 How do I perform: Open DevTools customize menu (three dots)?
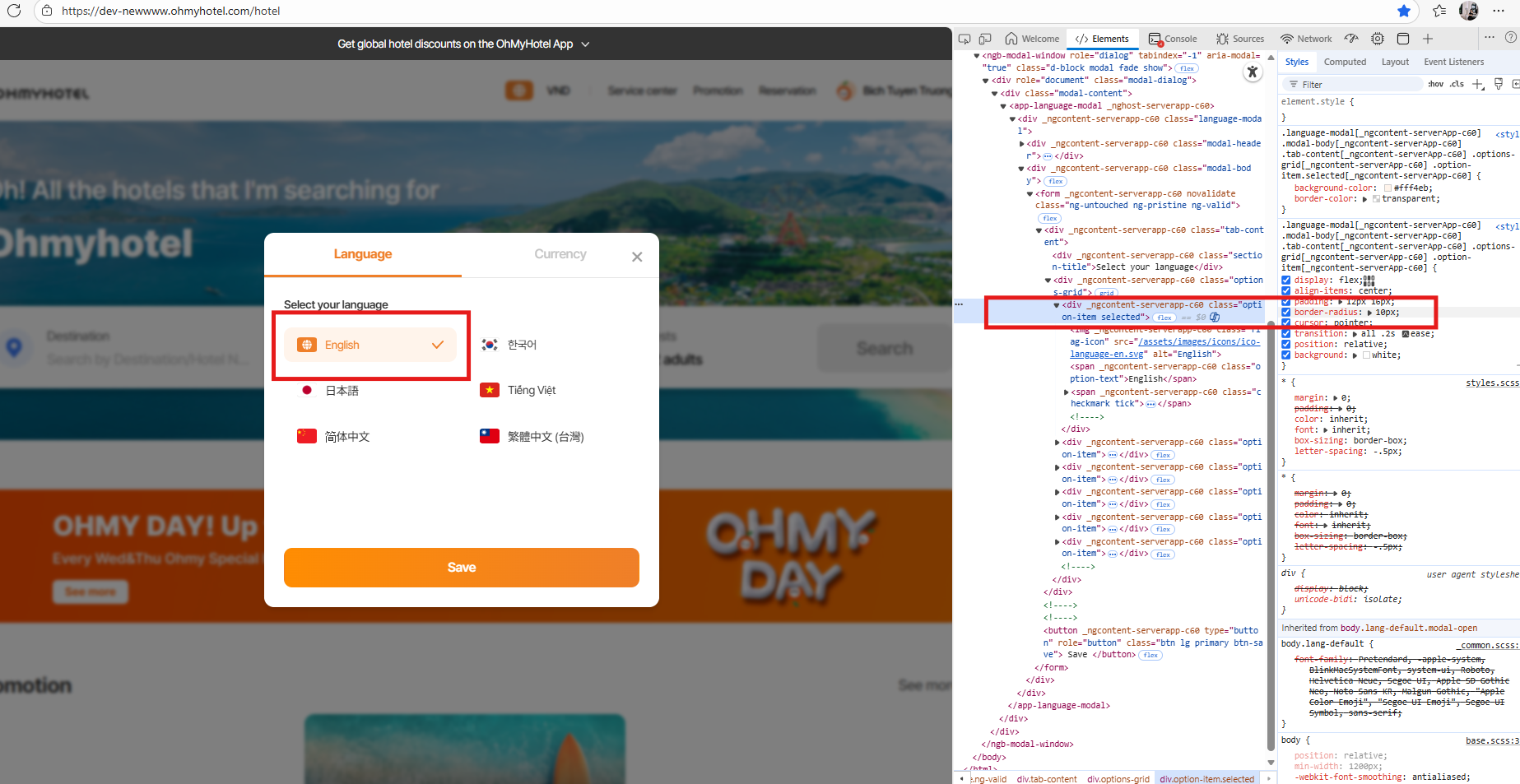pyautogui.click(x=1490, y=37)
